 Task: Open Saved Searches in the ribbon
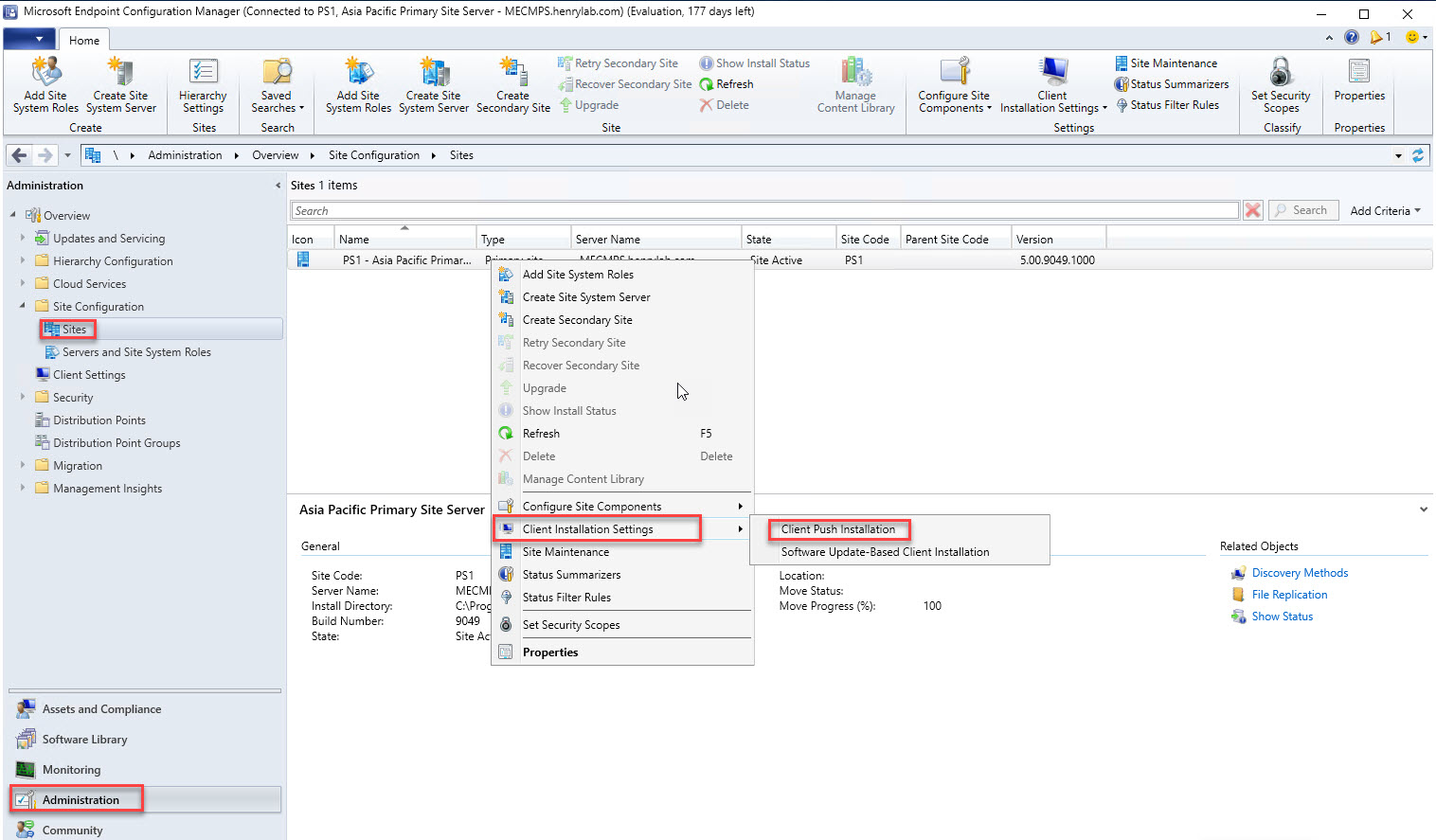pos(277,85)
